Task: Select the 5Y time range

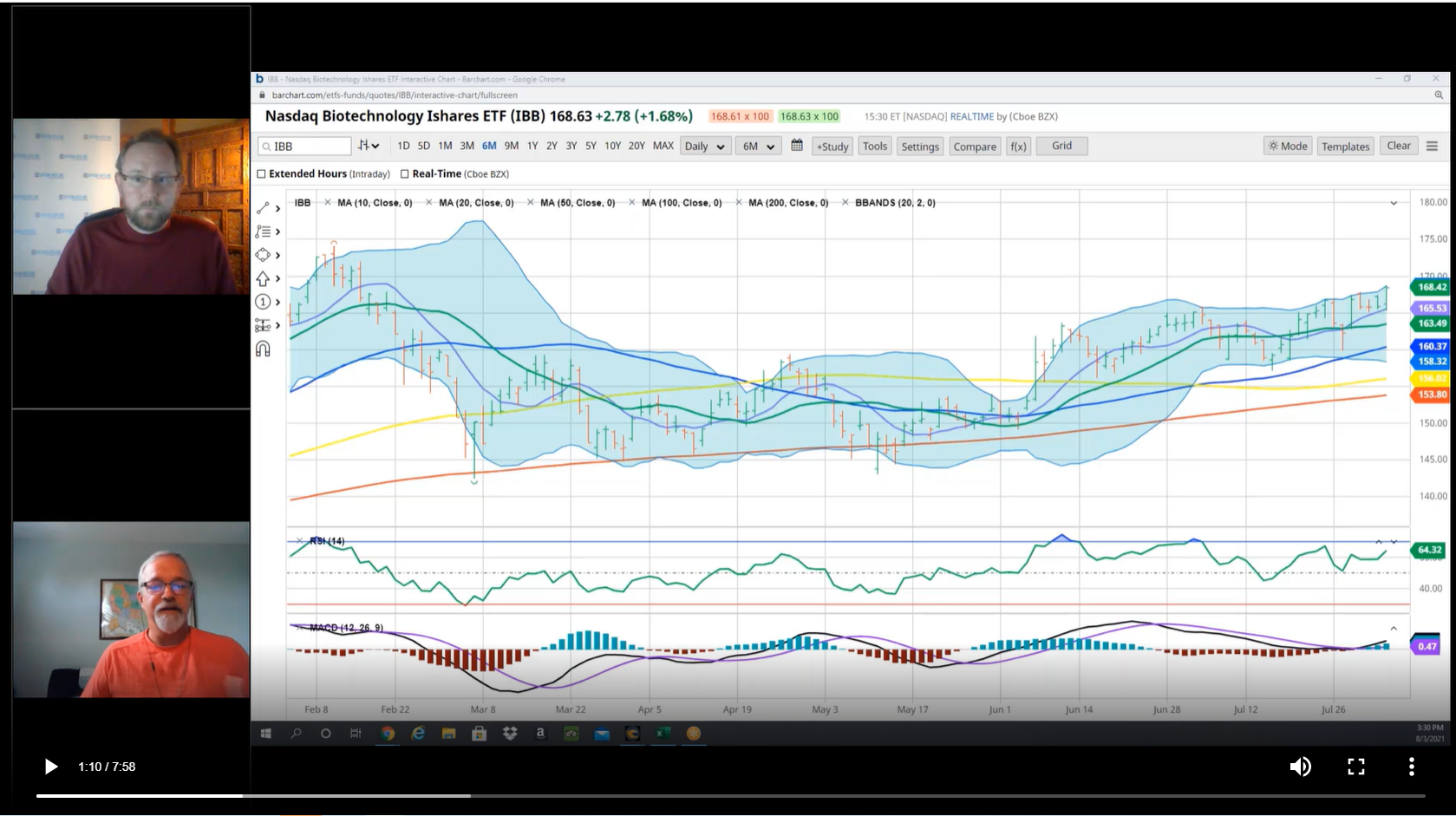Action: click(591, 146)
